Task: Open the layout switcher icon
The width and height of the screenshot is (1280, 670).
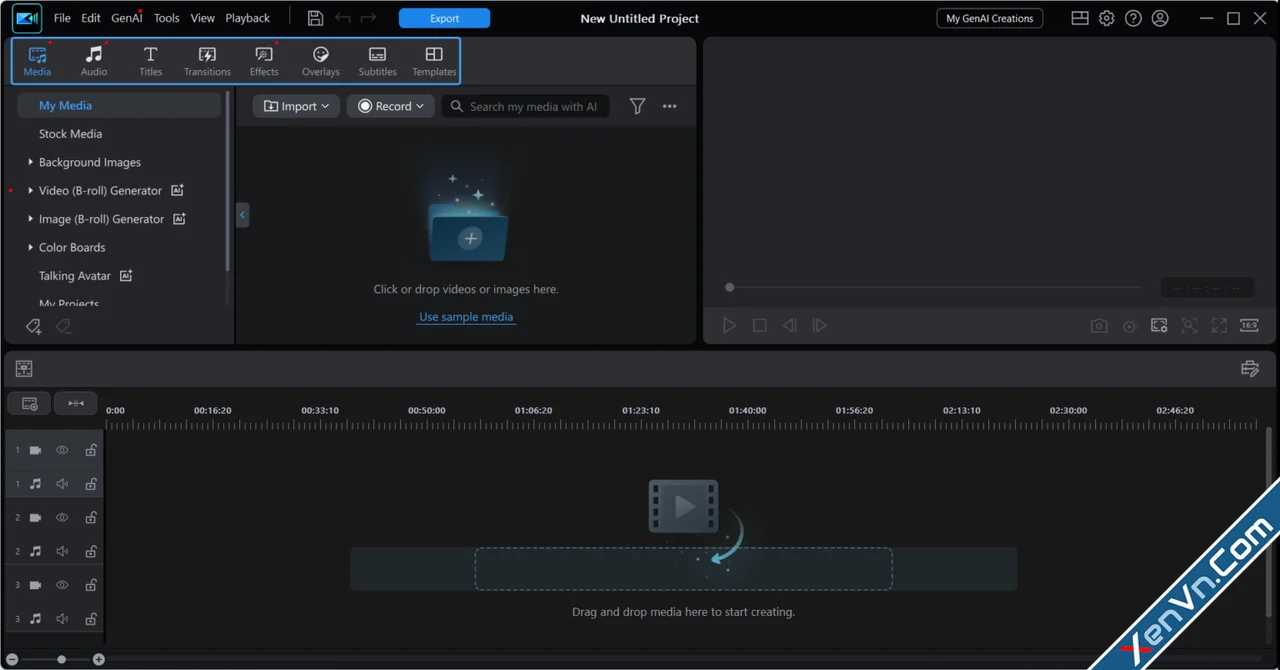Action: (1080, 18)
